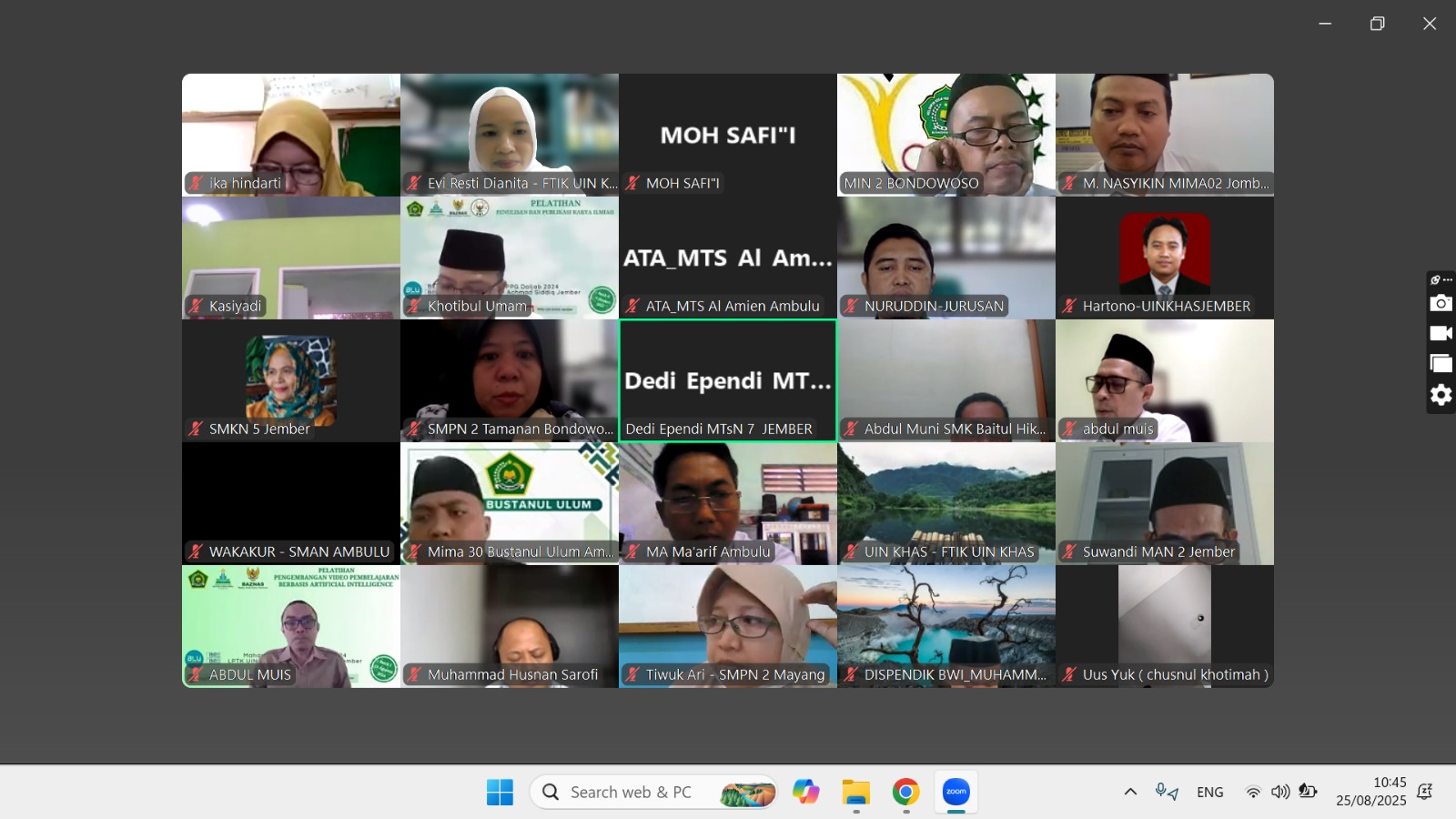Expand the hidden system tray icons chevron

point(1130,792)
